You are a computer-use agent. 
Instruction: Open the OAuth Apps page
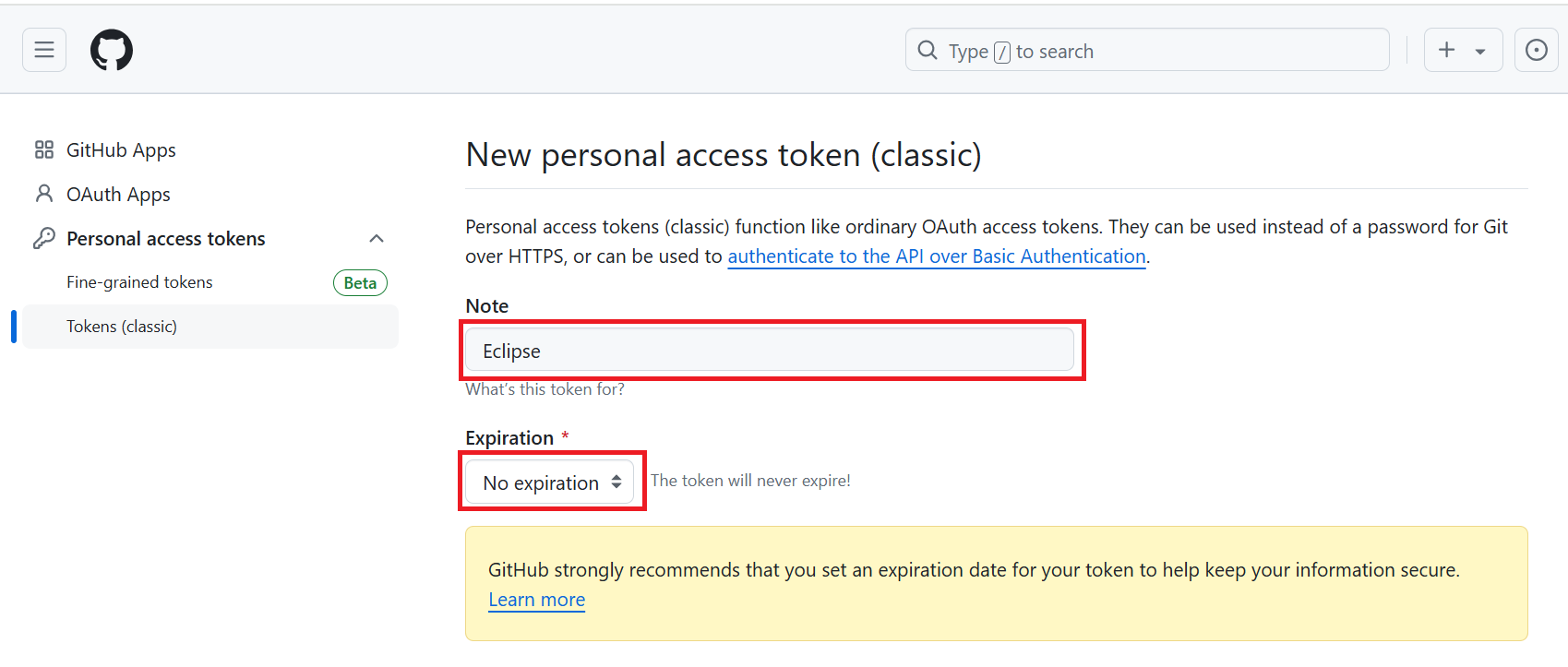click(118, 194)
